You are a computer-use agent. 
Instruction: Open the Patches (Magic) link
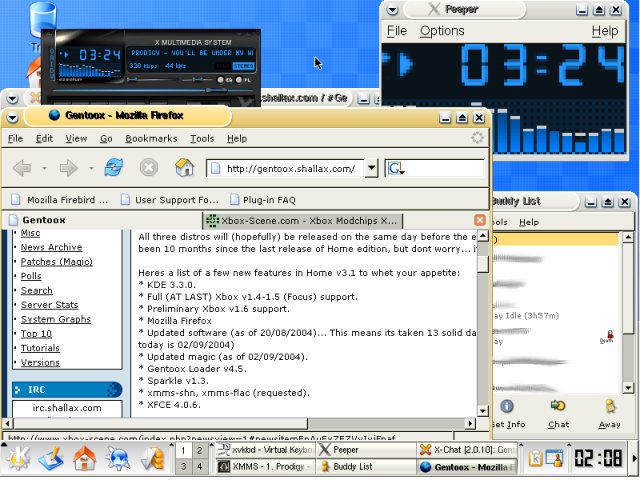(57, 262)
